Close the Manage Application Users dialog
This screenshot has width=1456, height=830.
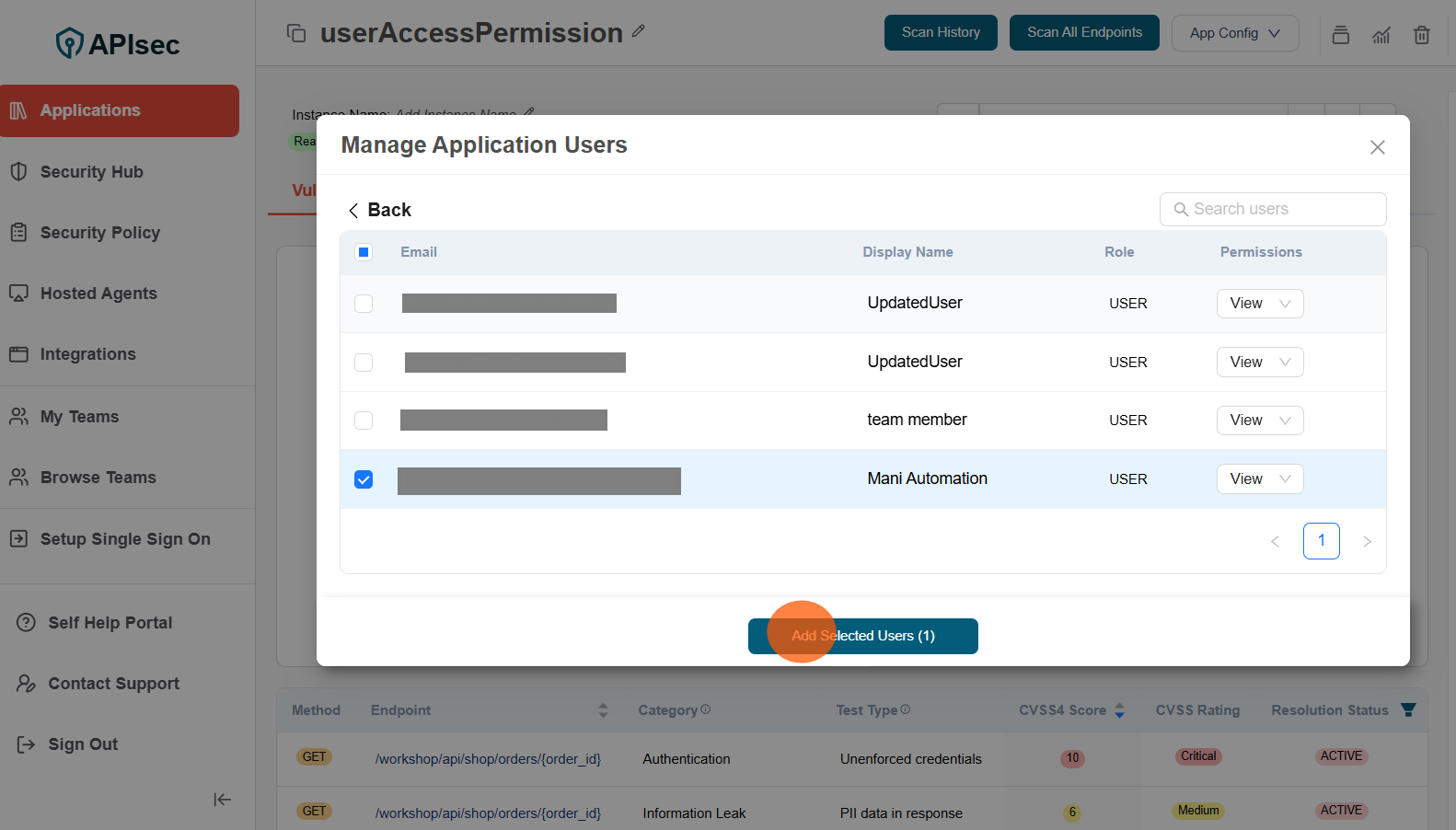tap(1377, 147)
